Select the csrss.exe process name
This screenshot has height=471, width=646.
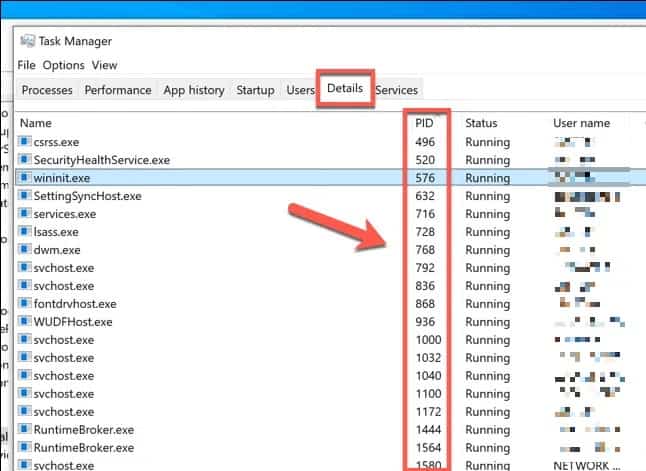click(x=56, y=142)
